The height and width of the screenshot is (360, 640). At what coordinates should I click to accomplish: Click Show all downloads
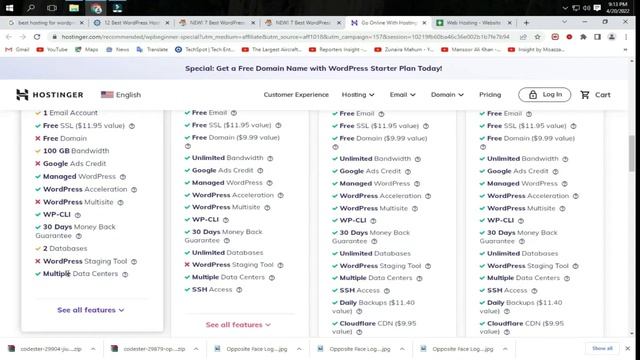(x=602, y=349)
